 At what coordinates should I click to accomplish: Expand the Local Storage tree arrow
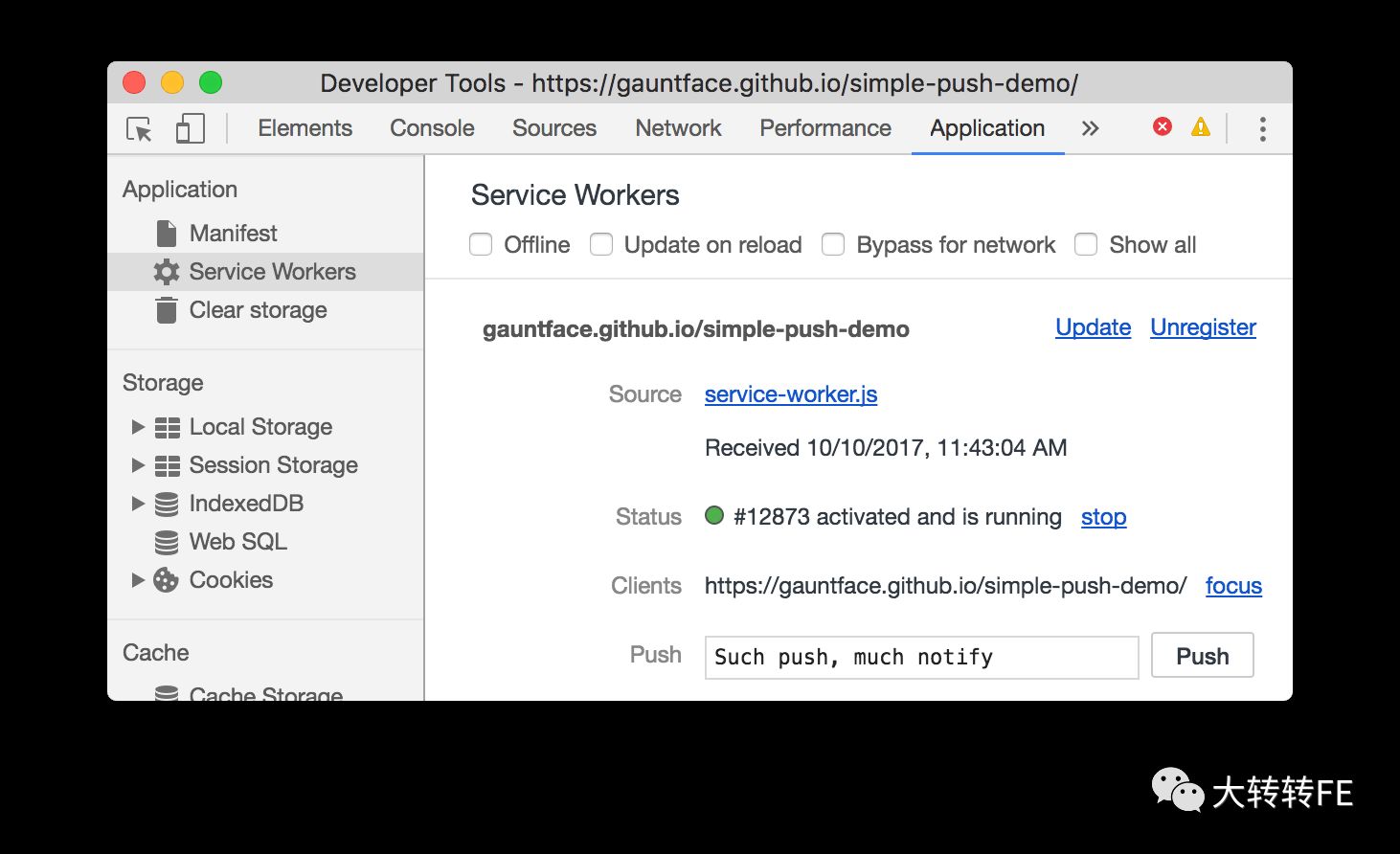(138, 426)
